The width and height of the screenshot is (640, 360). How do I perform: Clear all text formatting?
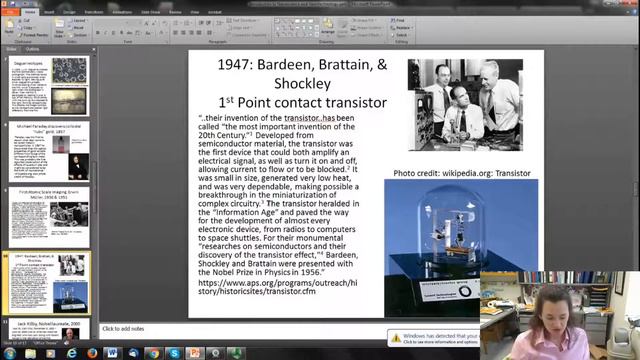tap(164, 23)
